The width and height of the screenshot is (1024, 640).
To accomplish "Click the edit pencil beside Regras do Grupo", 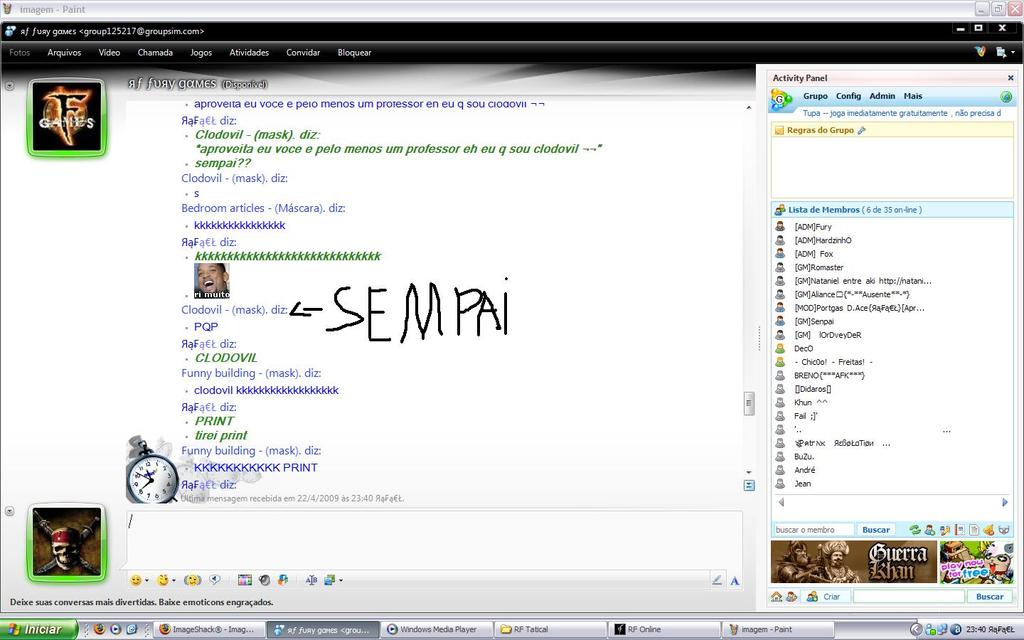I will point(862,131).
